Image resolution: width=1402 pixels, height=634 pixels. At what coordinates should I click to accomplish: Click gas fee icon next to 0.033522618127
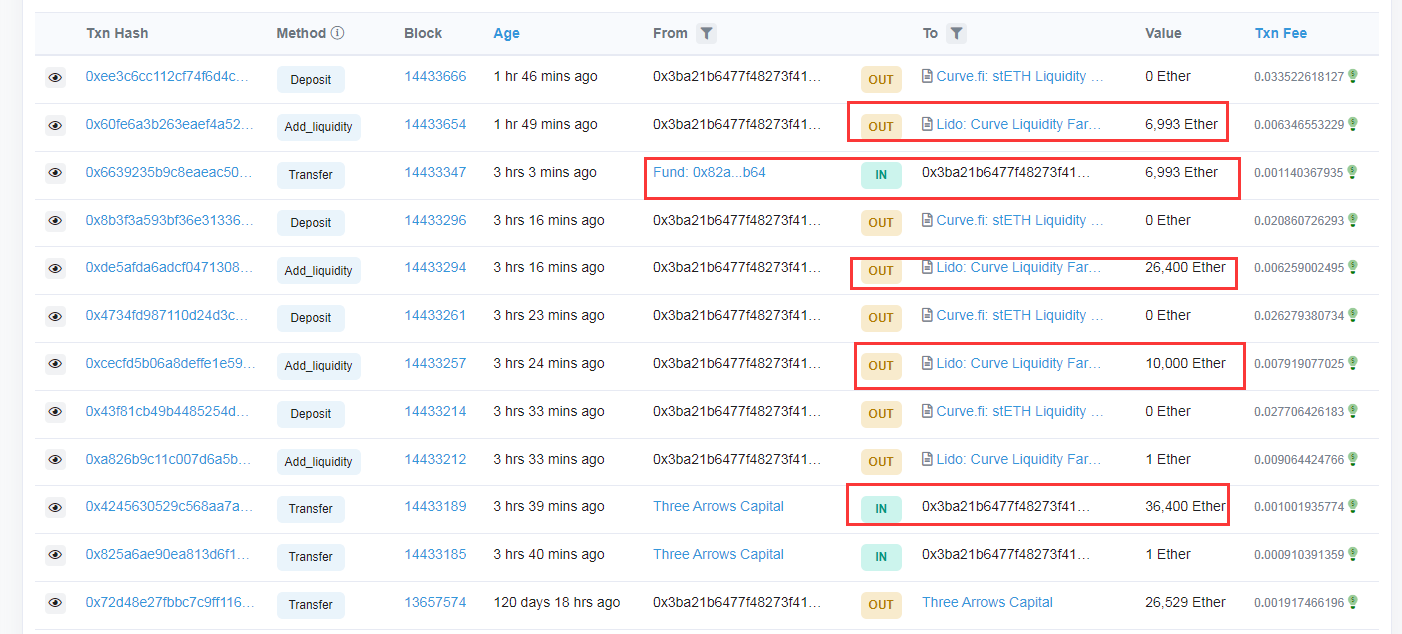[x=1353, y=76]
